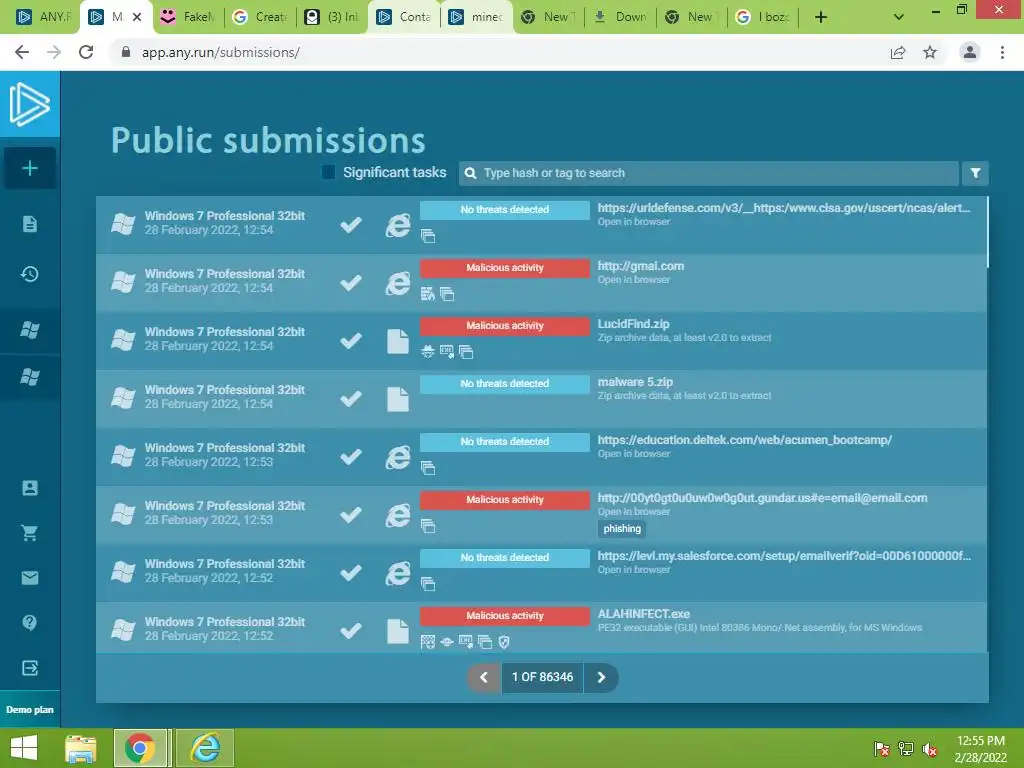Click checkmark status in salesforce row

click(x=351, y=572)
